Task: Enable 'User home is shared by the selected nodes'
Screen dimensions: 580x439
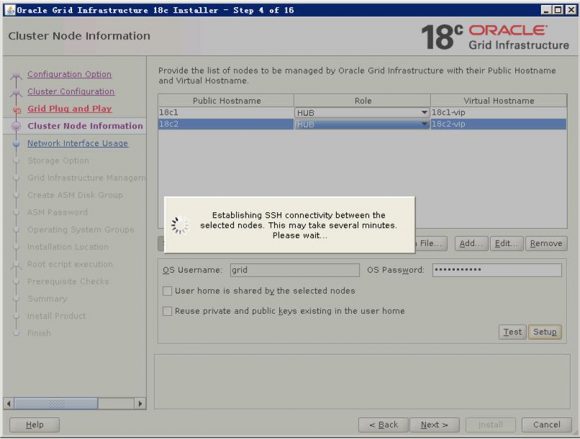Action: (x=167, y=291)
